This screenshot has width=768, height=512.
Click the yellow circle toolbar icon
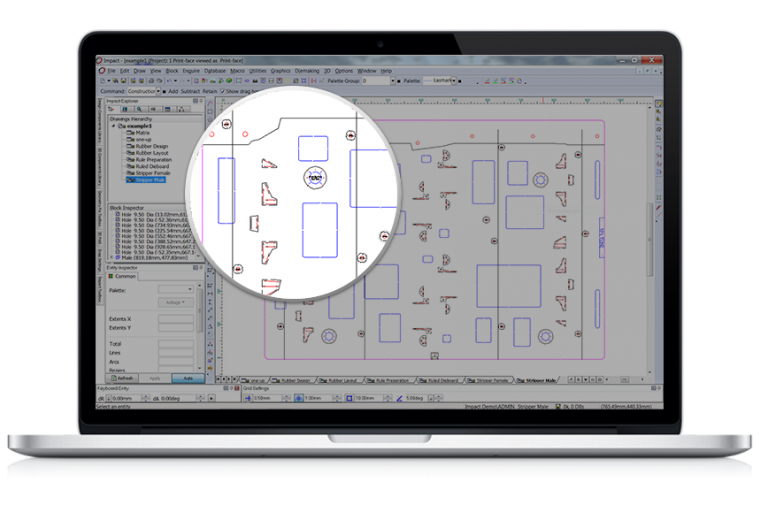pyautogui.click(x=288, y=81)
